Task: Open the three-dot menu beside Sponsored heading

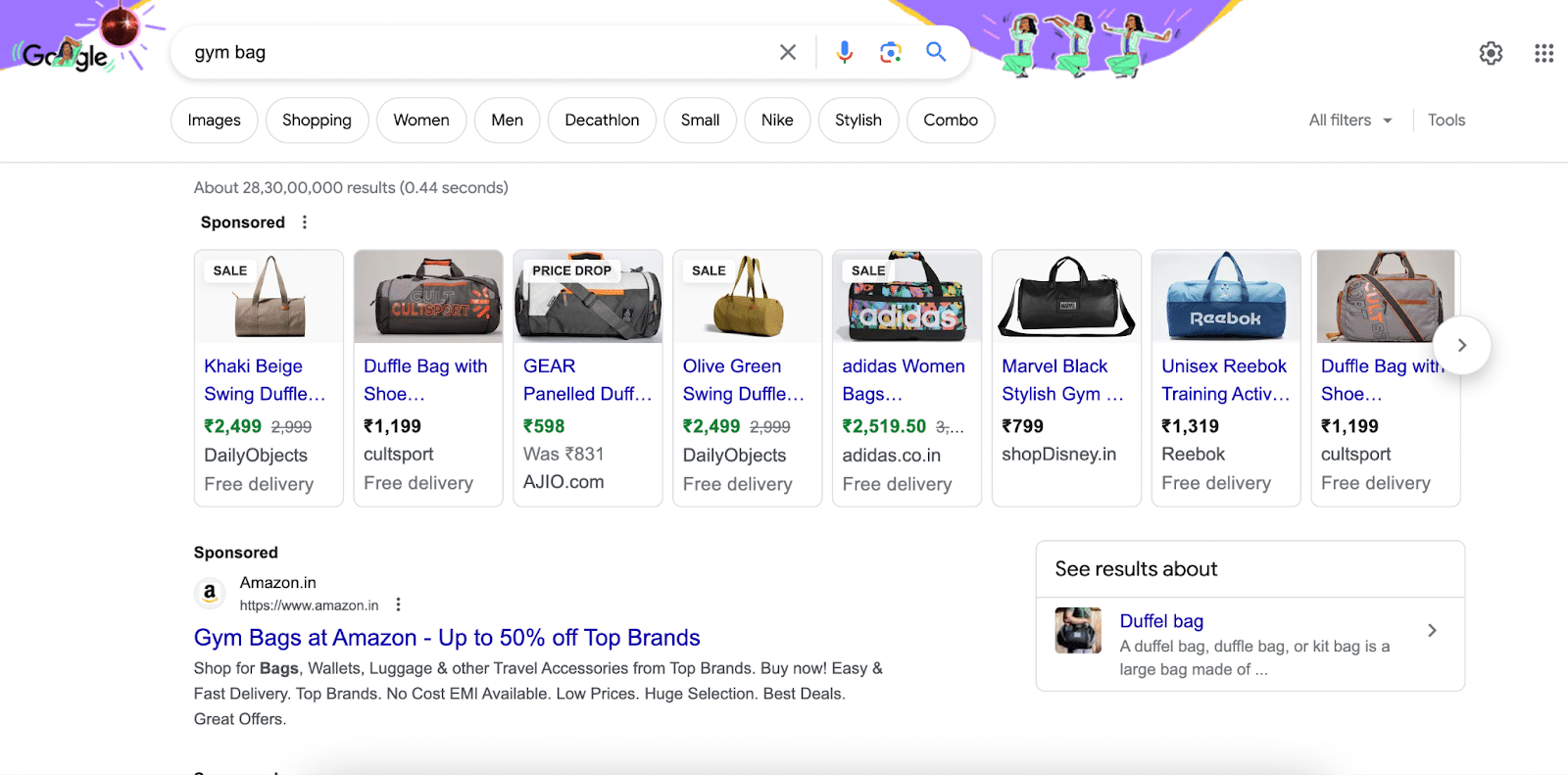Action: [305, 222]
